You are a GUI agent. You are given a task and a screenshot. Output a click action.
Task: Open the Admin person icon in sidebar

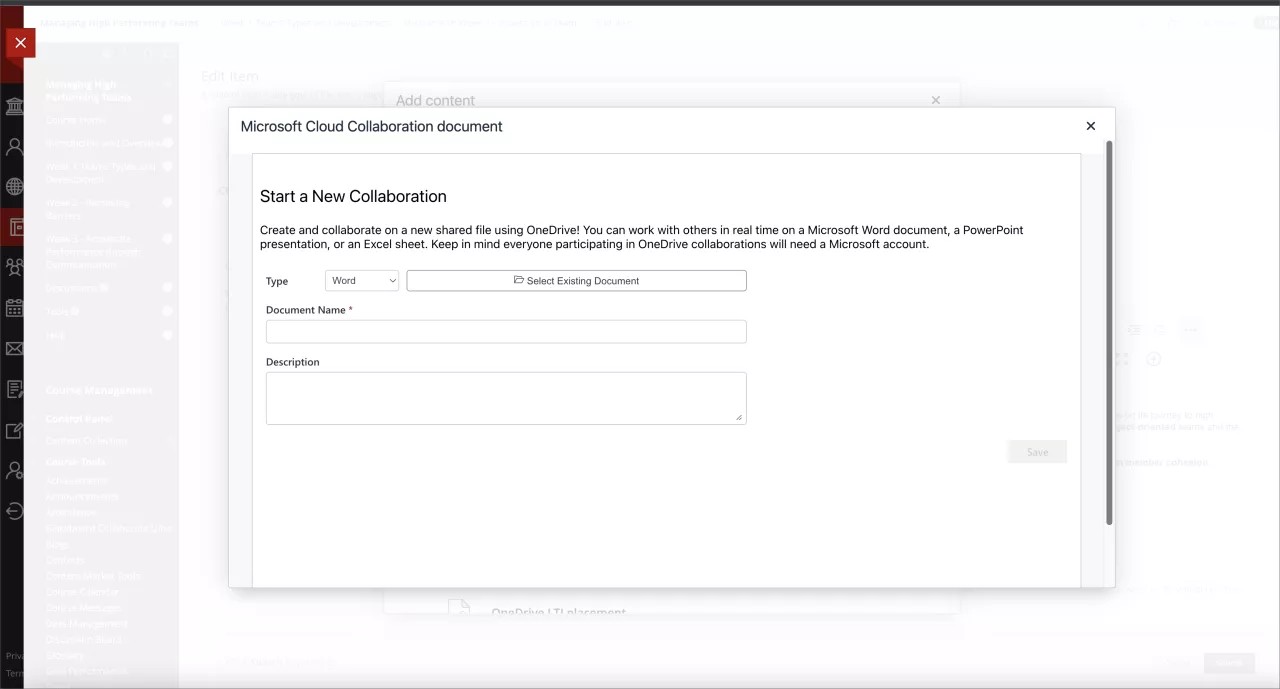[x=14, y=470]
